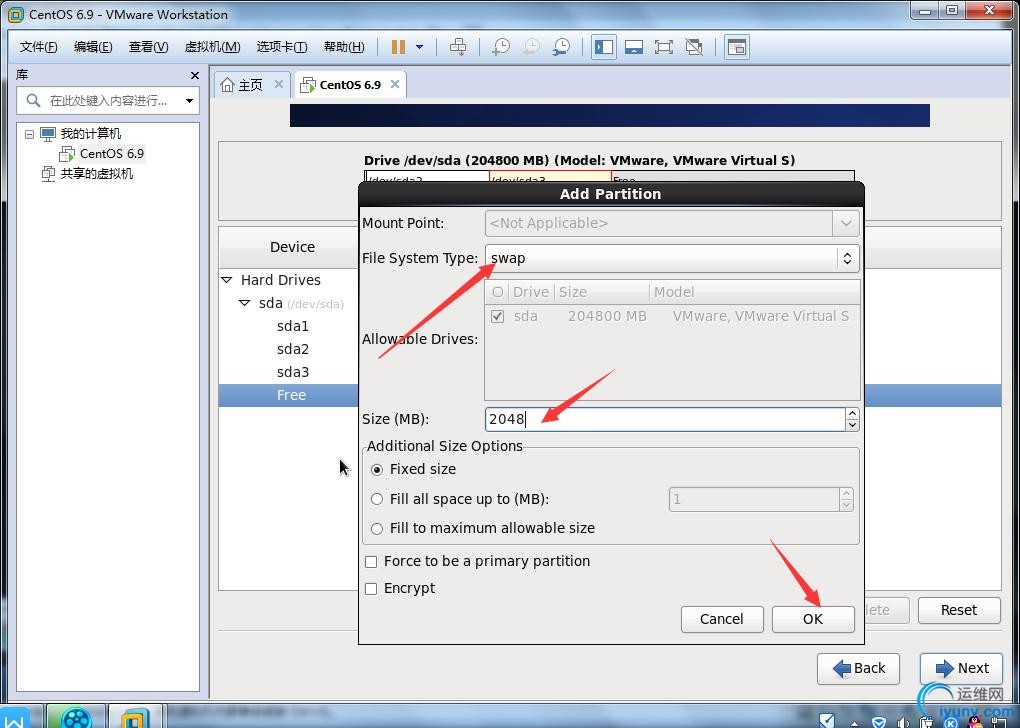1020x728 pixels.
Task: Take a snapshot with the clock-plus icon
Action: pyautogui.click(x=501, y=47)
